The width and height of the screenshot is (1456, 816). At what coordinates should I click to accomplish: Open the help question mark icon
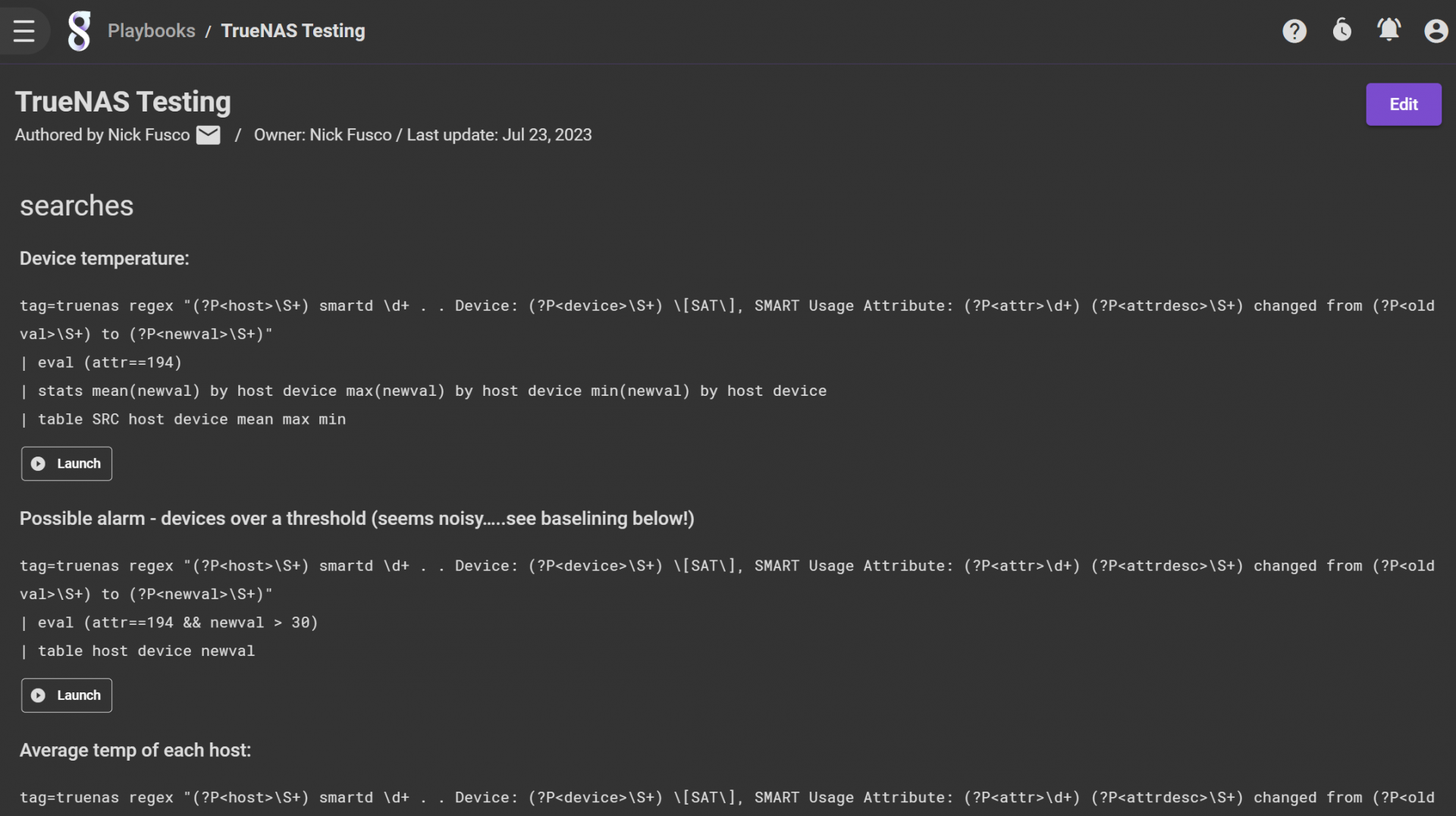point(1294,31)
